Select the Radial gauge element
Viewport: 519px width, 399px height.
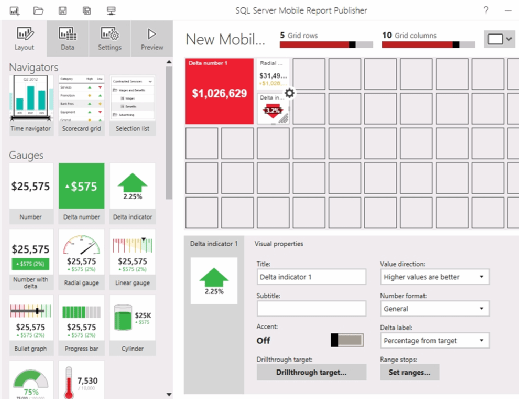[x=81, y=259]
